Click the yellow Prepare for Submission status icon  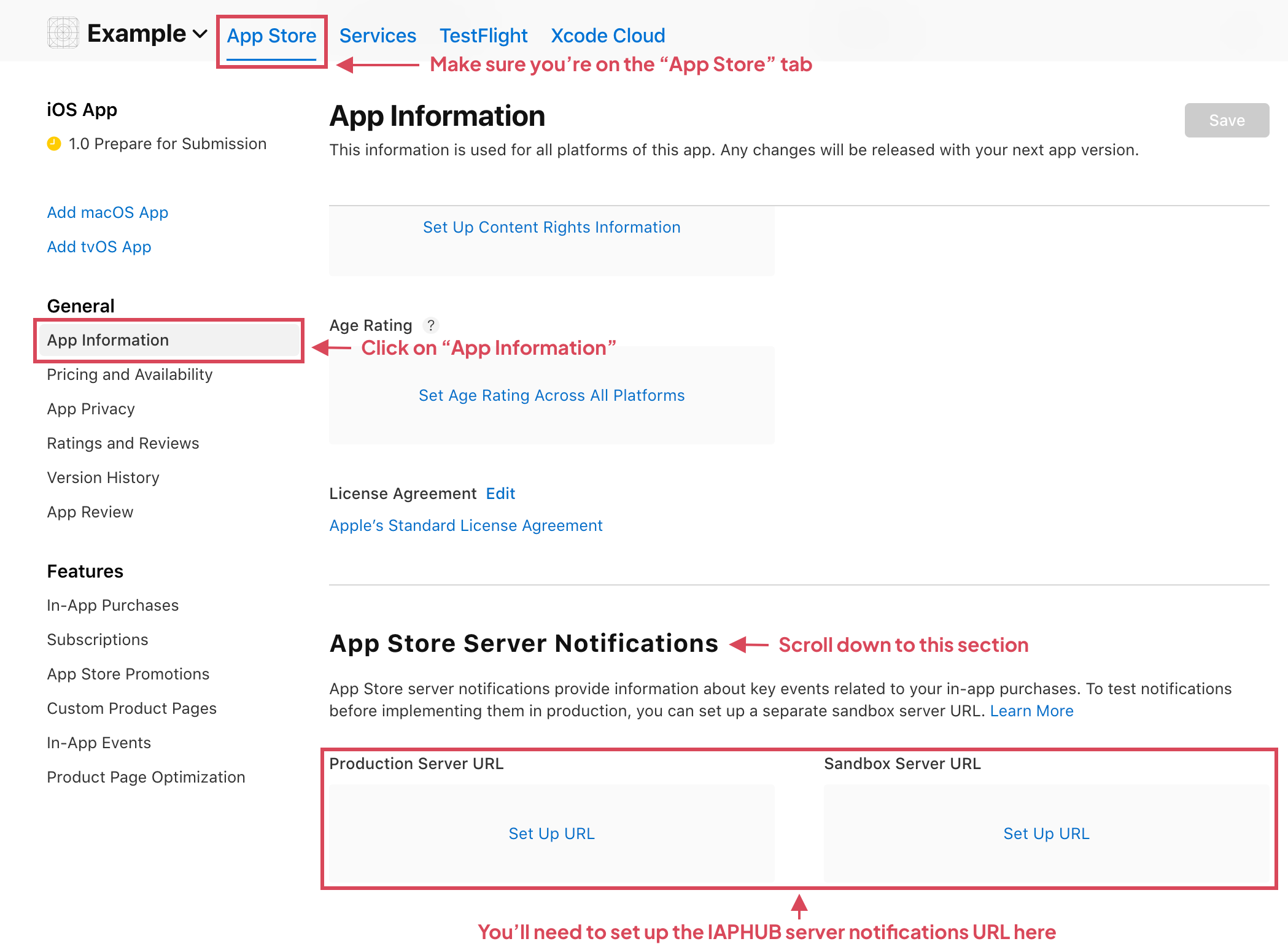coord(54,144)
